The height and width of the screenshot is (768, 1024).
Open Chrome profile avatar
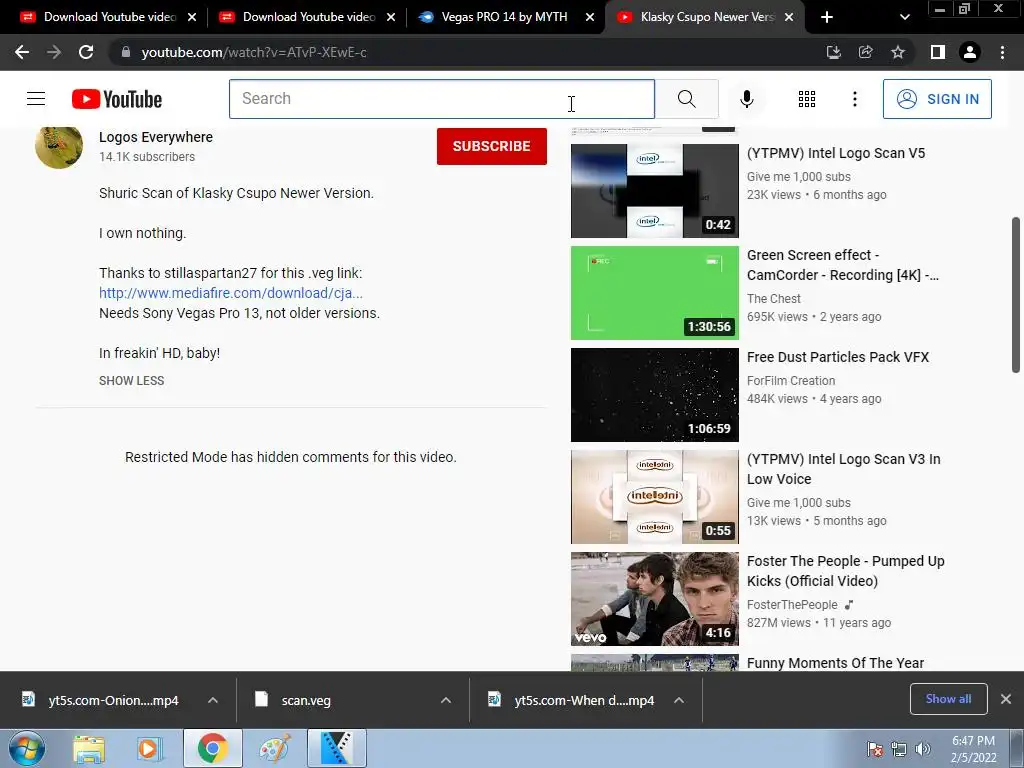coord(970,52)
